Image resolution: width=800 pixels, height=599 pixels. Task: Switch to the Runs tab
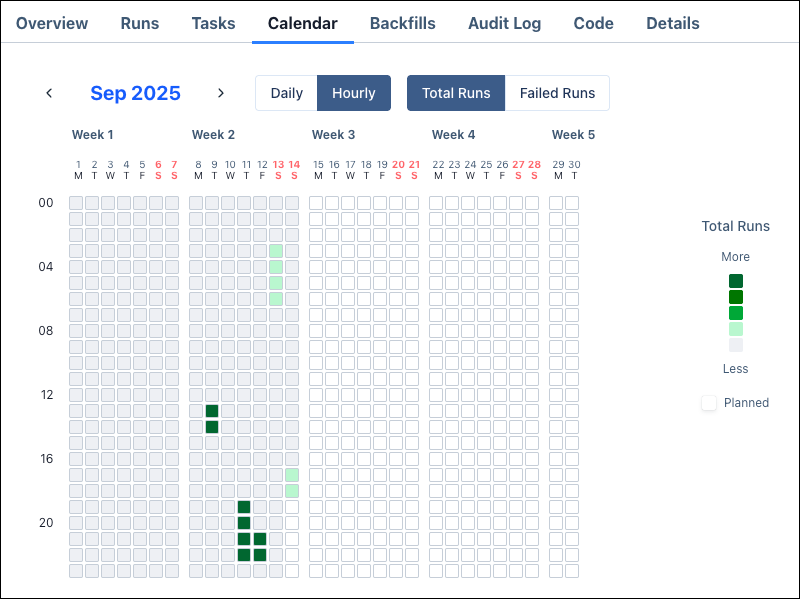point(139,23)
